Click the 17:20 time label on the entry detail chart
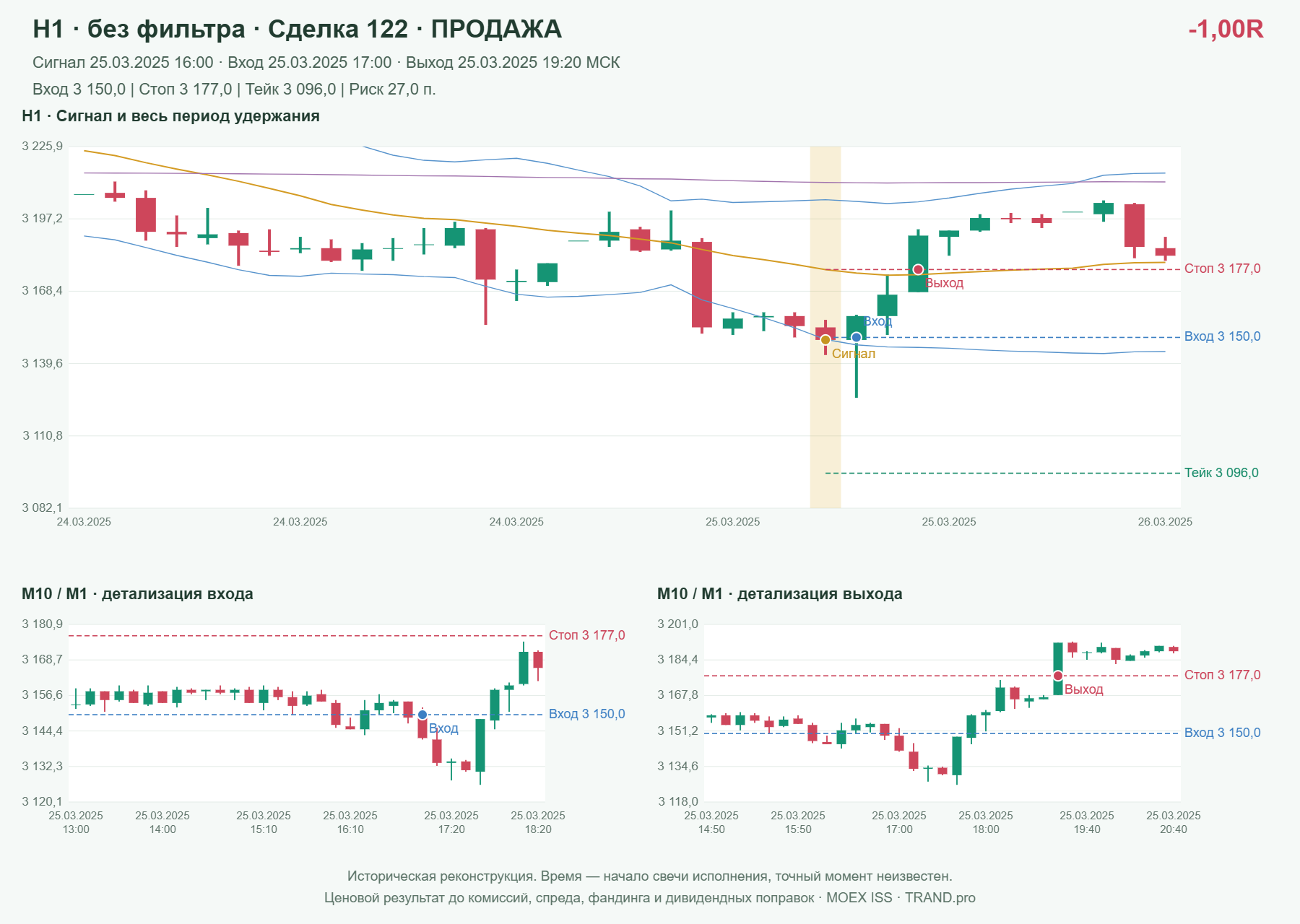This screenshot has width=1300, height=924. pos(451,829)
